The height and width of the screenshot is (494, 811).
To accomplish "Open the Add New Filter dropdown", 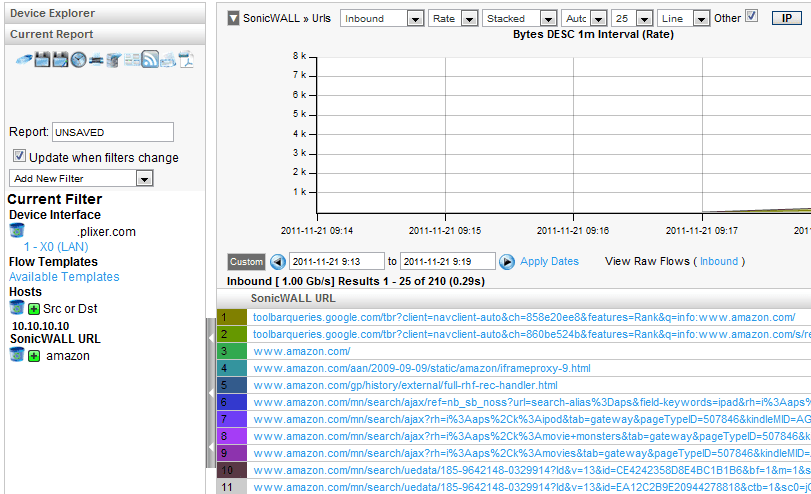I will pyautogui.click(x=81, y=178).
